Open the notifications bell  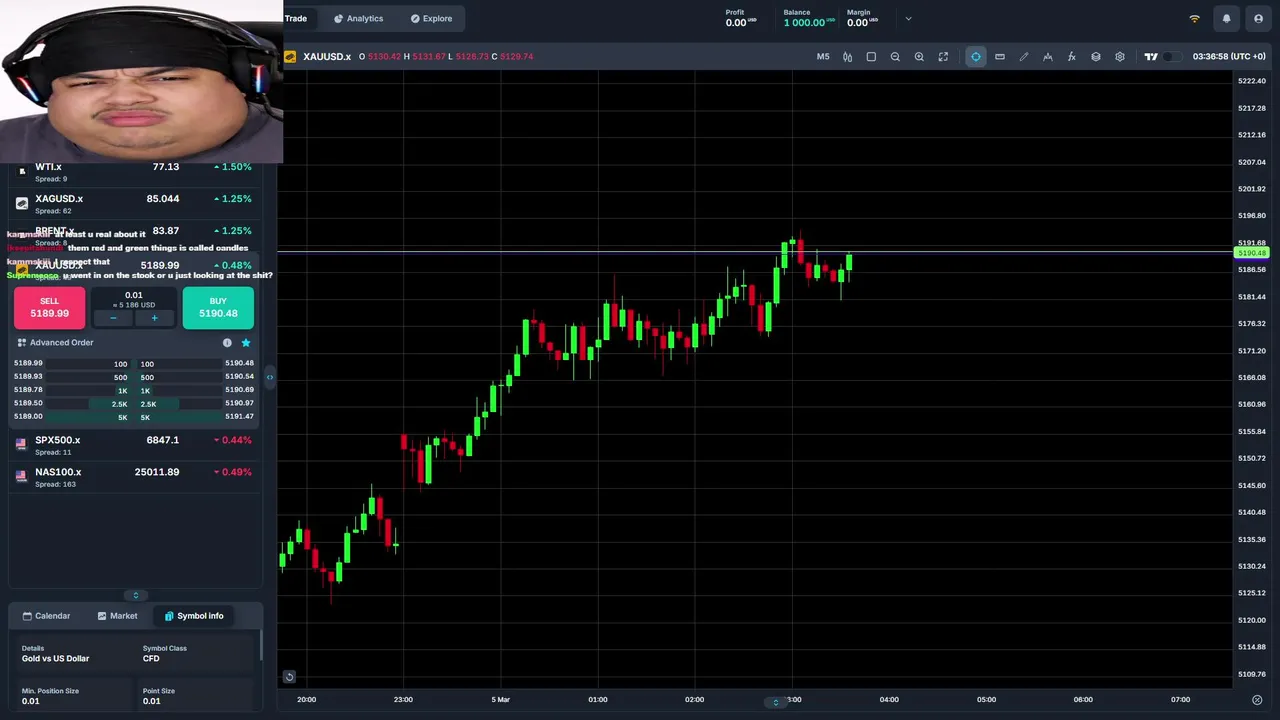[x=1226, y=19]
